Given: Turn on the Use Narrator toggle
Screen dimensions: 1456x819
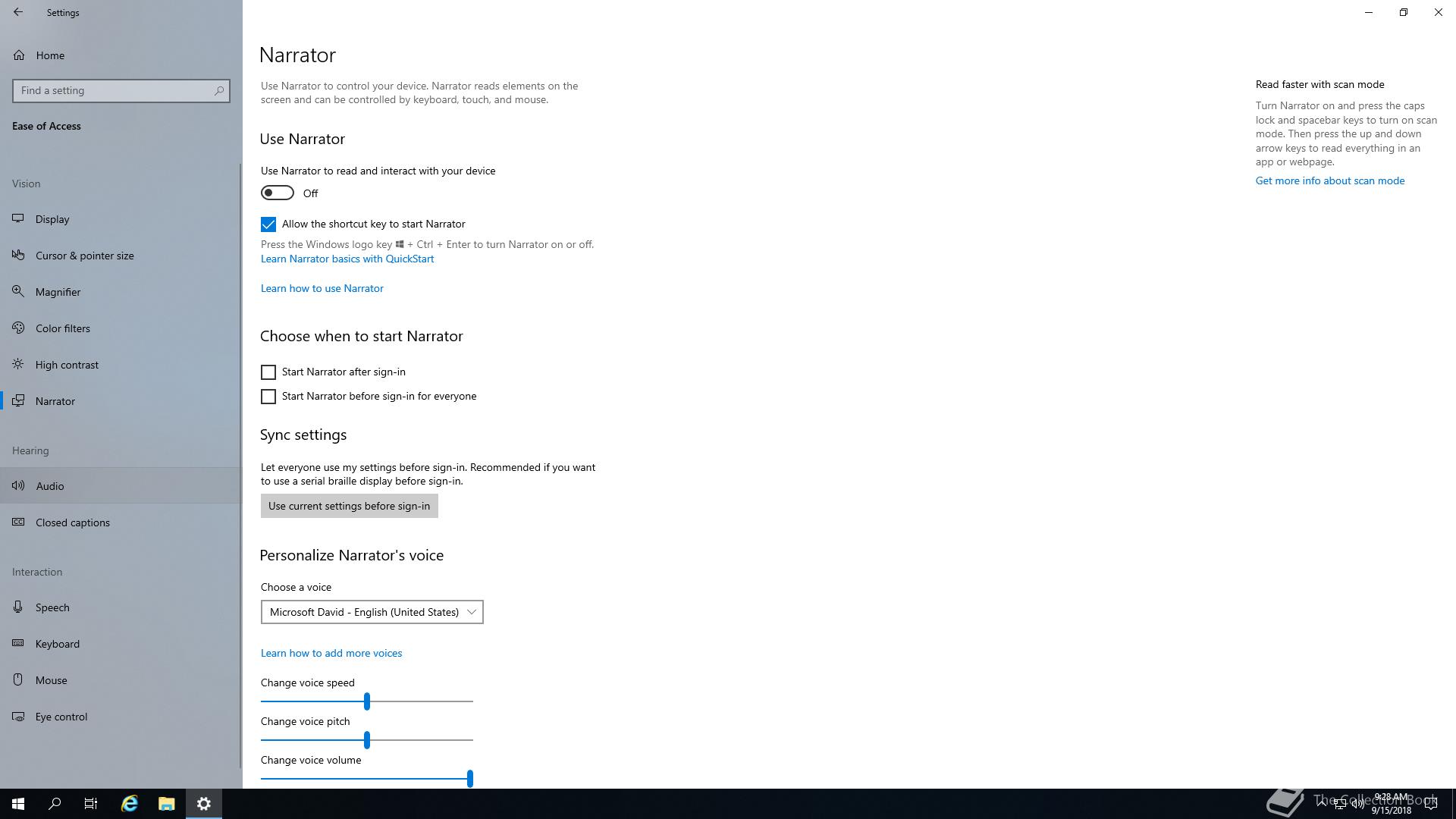Looking at the screenshot, I should (x=278, y=193).
